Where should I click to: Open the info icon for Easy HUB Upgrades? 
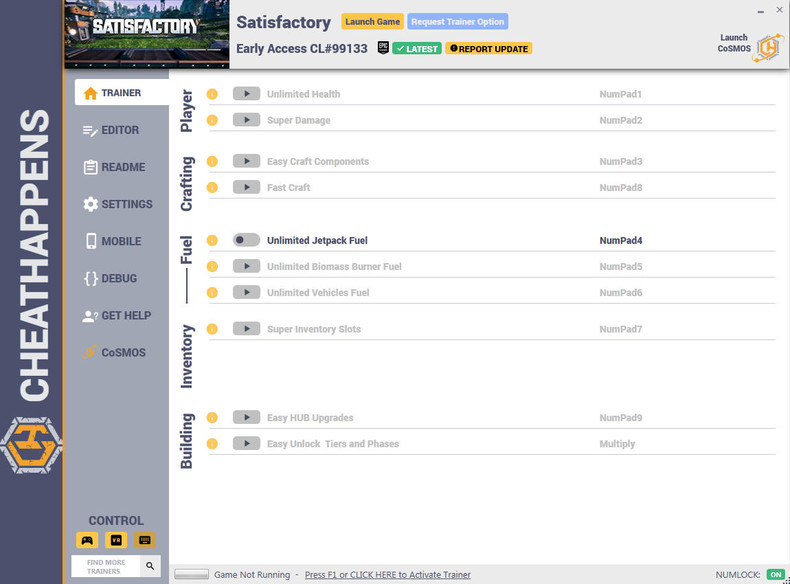click(x=212, y=418)
